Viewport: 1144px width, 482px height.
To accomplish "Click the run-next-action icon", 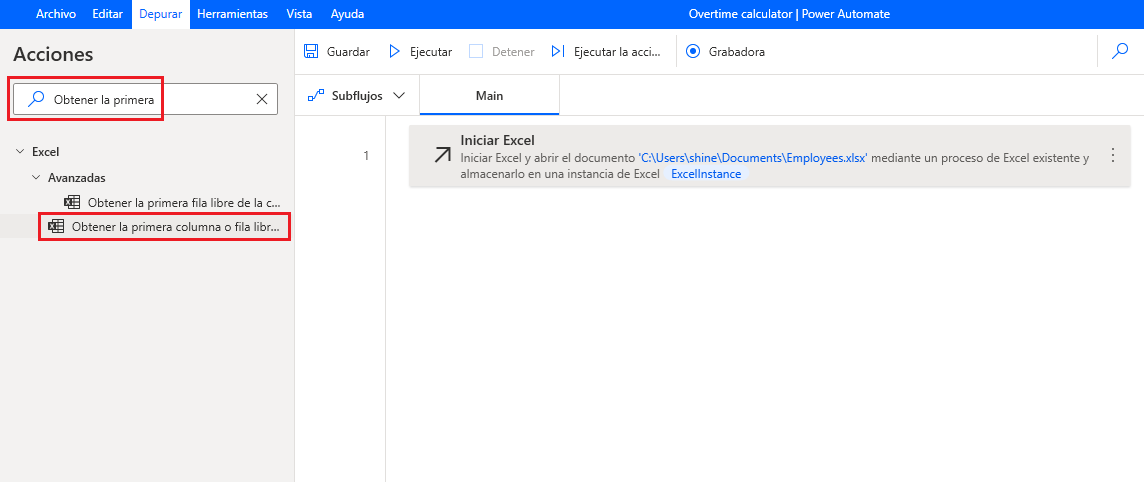I will [x=558, y=52].
